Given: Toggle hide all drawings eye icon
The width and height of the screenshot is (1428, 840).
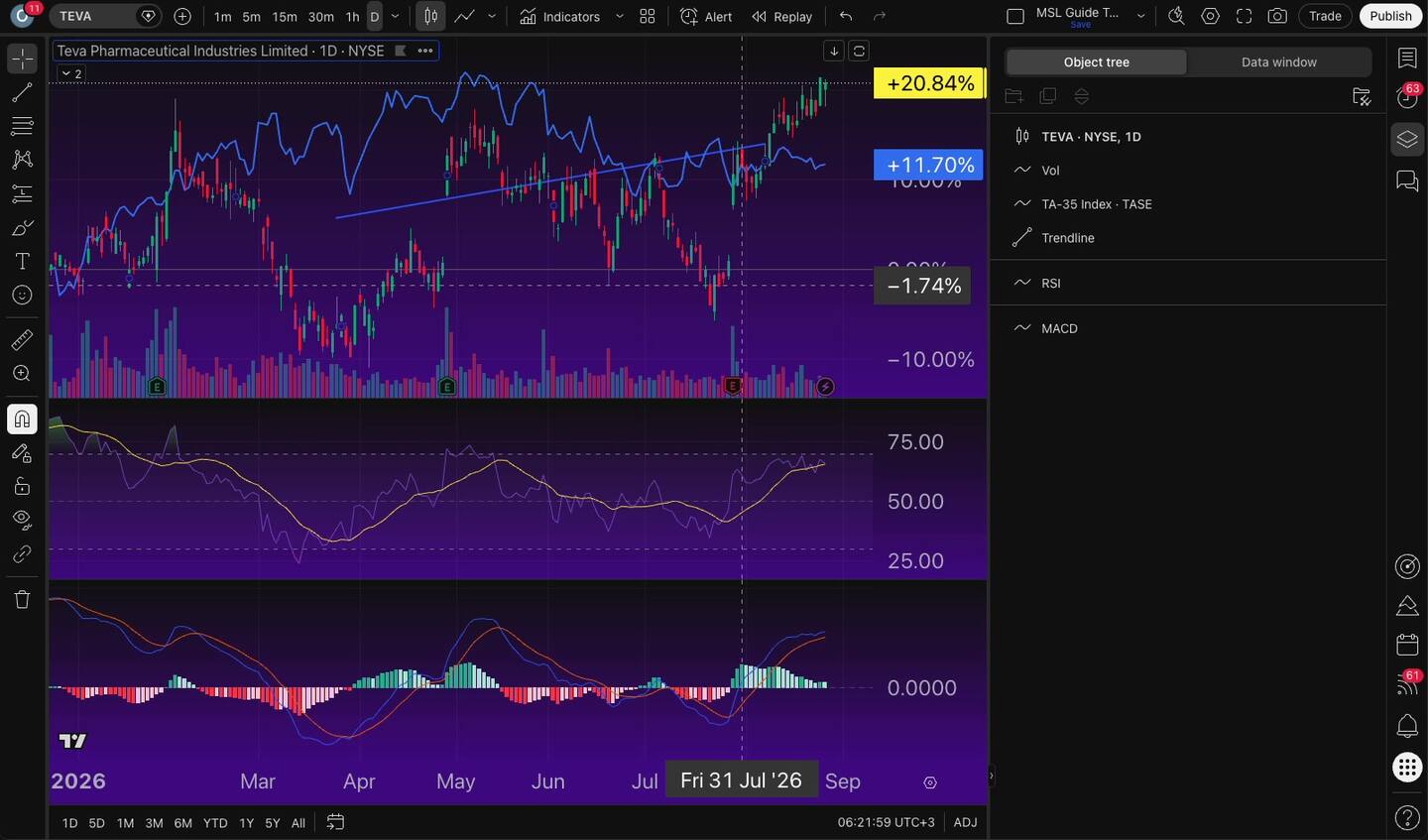Looking at the screenshot, I should [x=22, y=520].
